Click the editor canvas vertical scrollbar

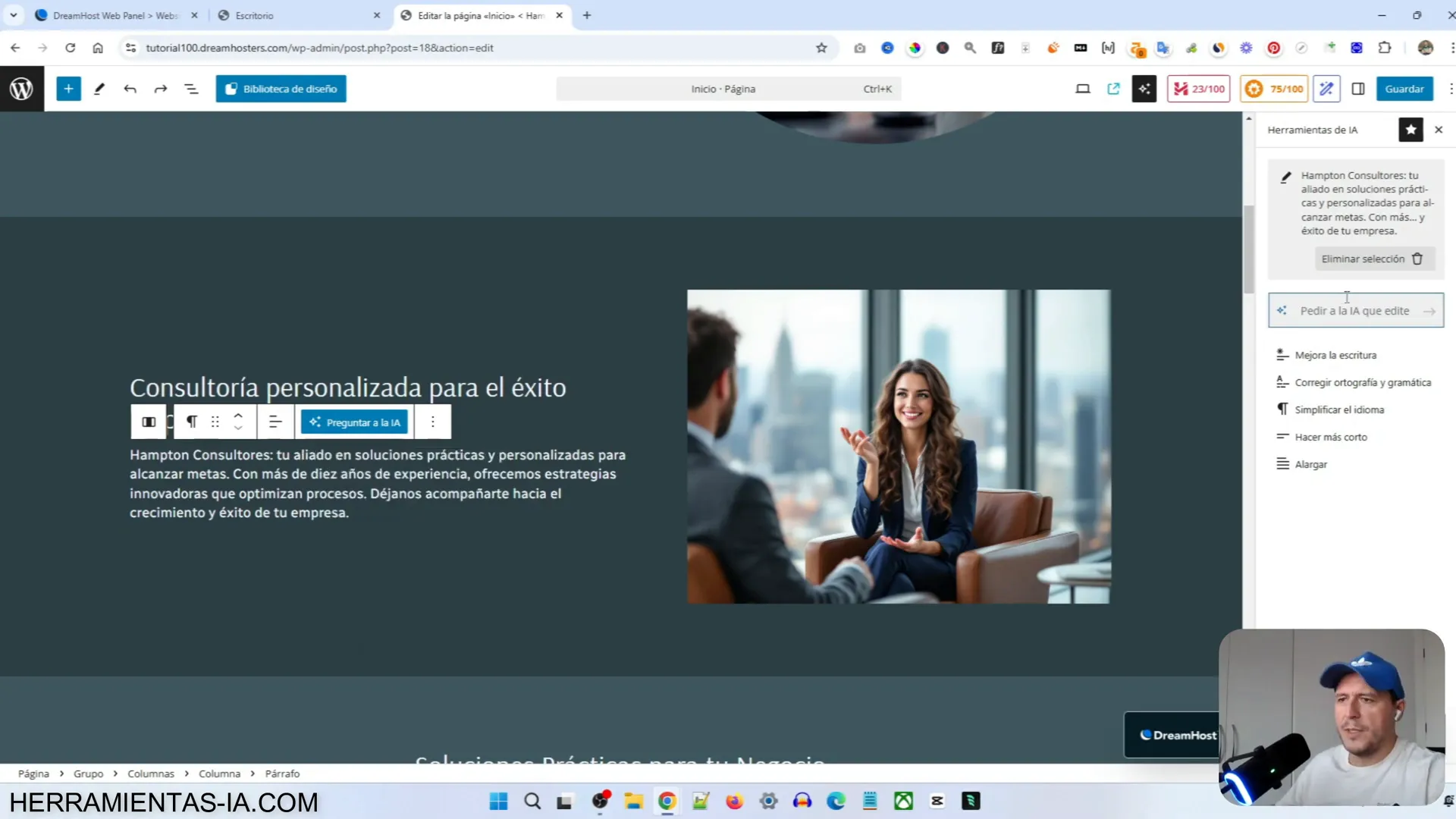[x=1248, y=250]
